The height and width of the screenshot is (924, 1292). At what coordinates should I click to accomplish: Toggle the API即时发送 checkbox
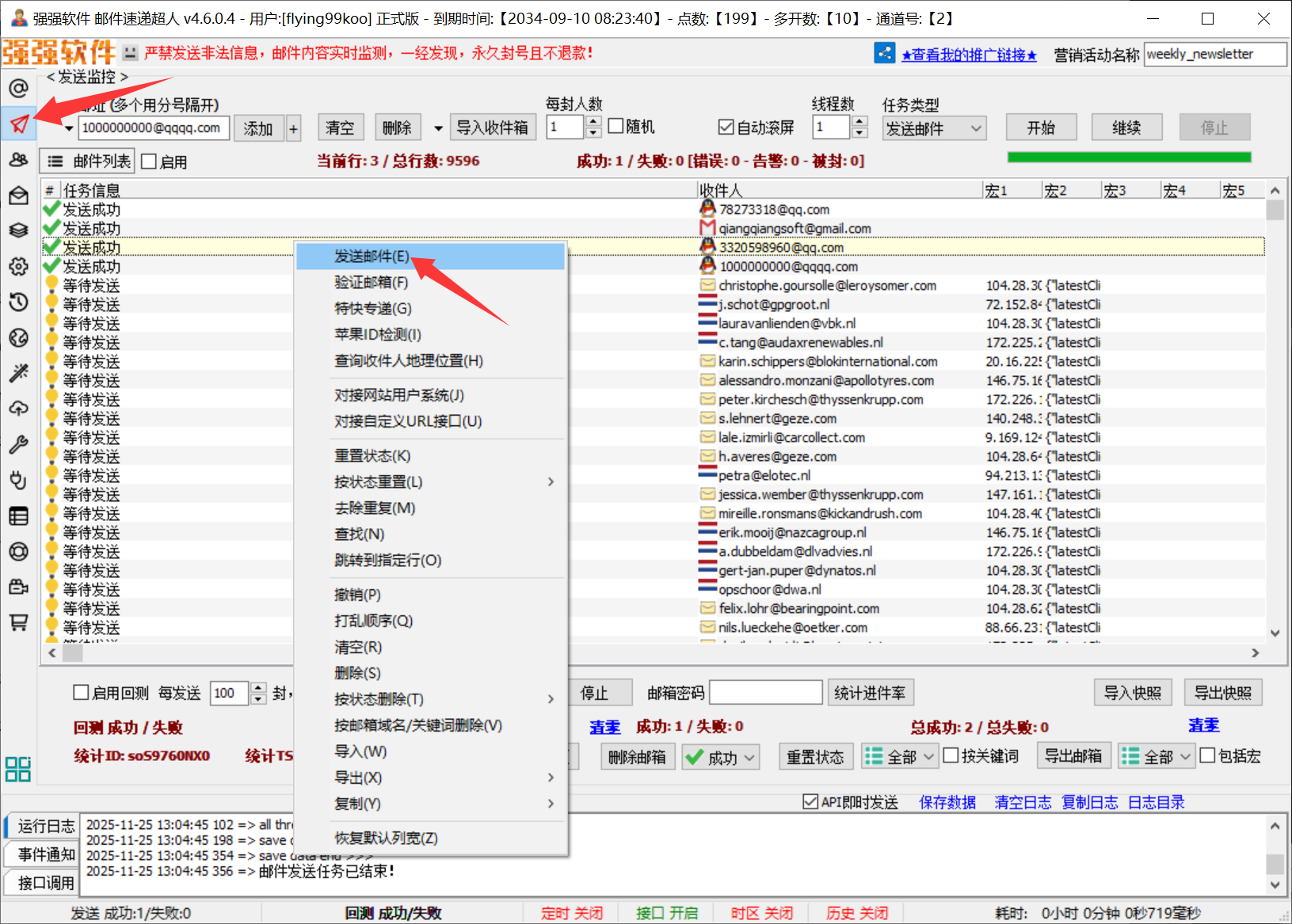click(810, 802)
